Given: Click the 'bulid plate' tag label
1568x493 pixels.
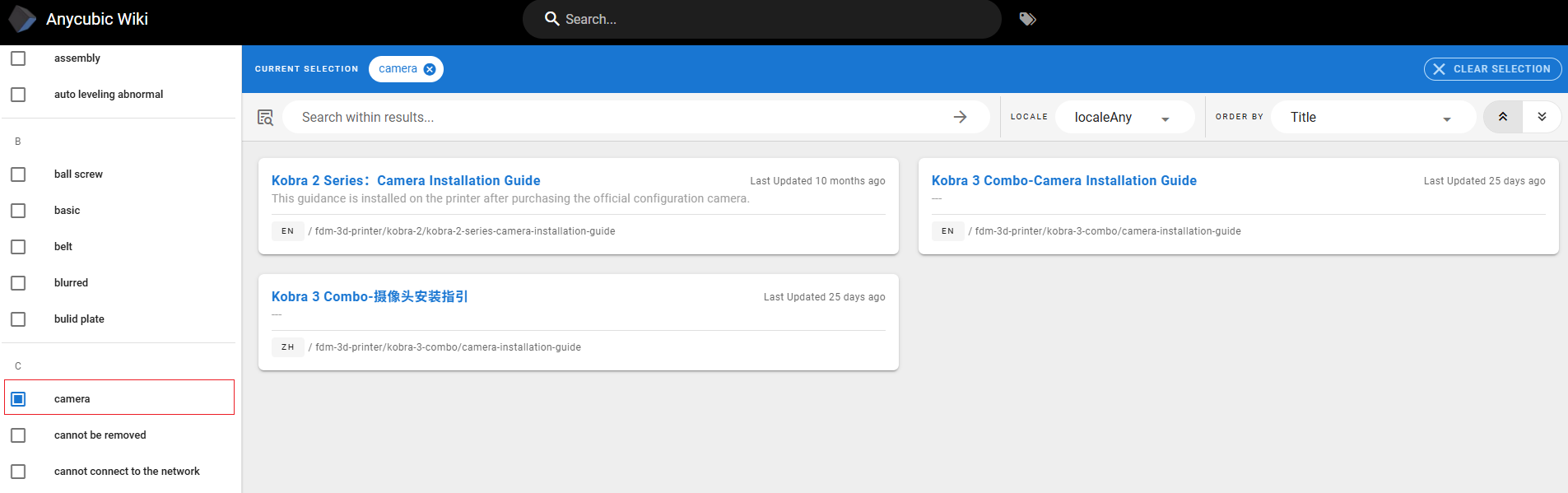Looking at the screenshot, I should click(79, 319).
